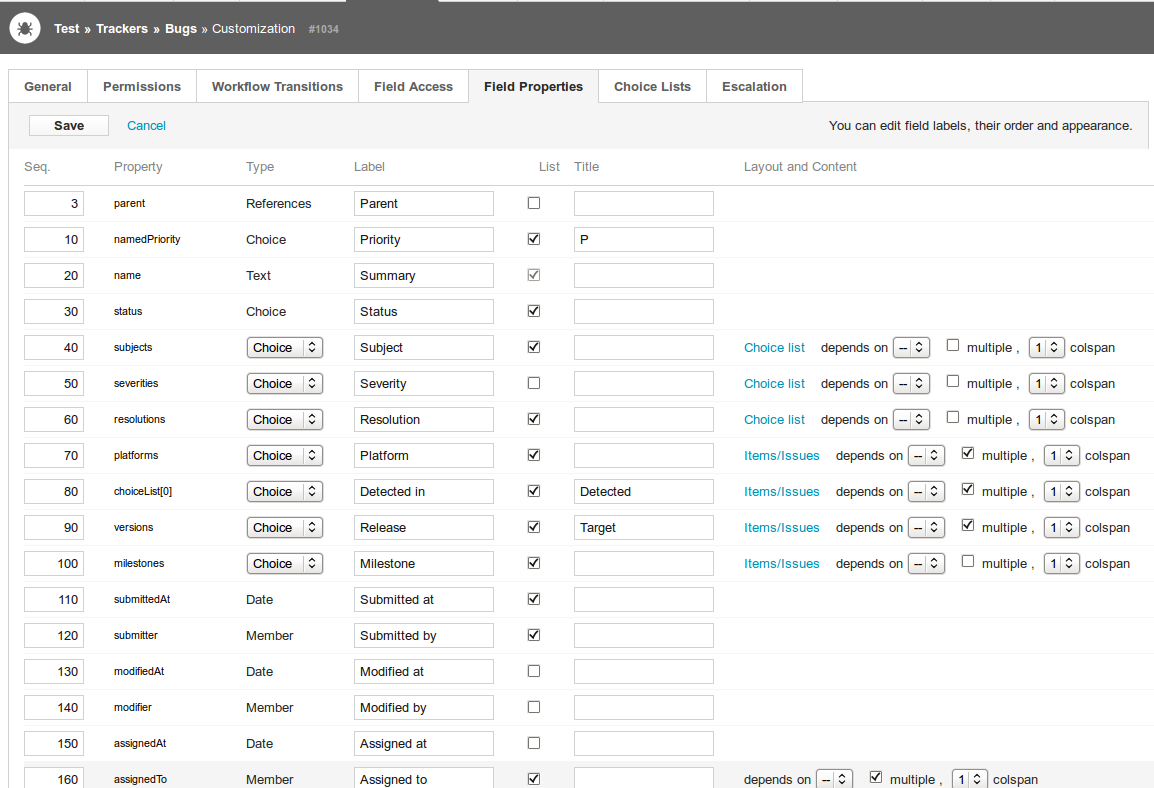Open colspan dropdown for versions row
This screenshot has width=1154, height=788.
coord(1062,528)
